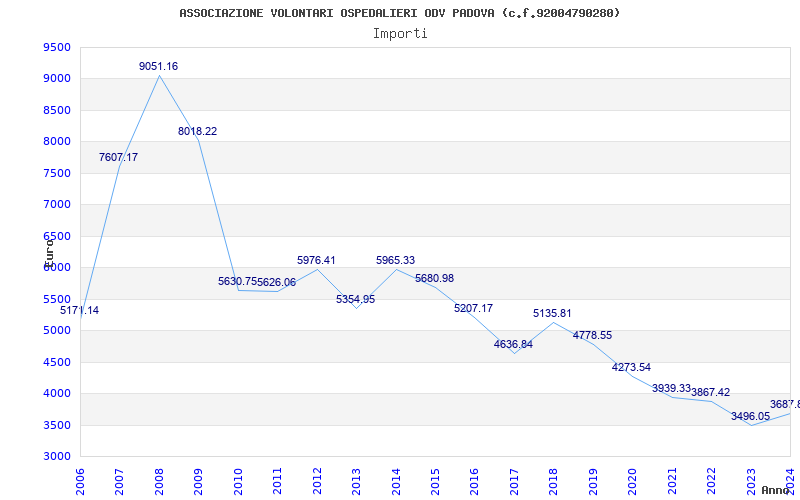Viewport: 800px width, 500px height.
Task: Select the 8018.22 data label
Action: point(197,132)
